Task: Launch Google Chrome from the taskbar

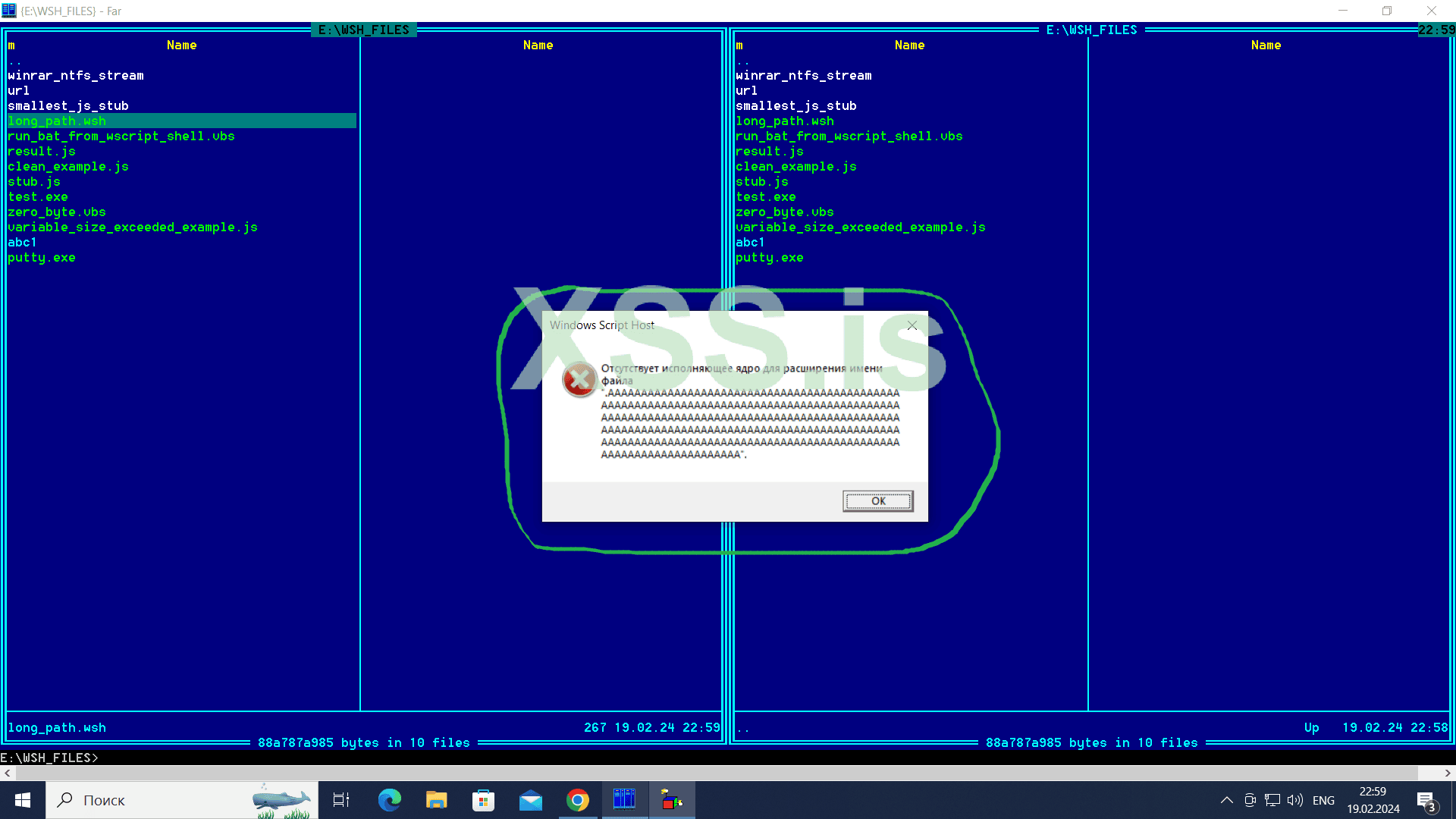Action: point(578,799)
